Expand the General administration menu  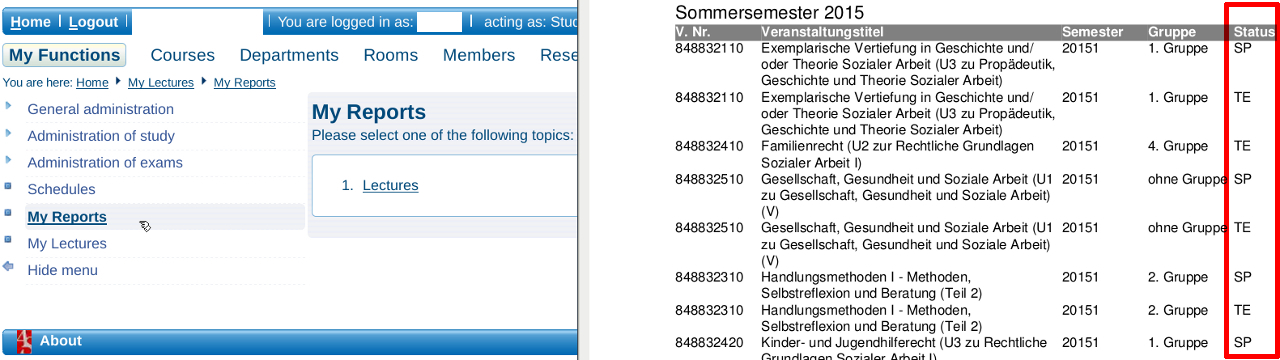pos(100,109)
